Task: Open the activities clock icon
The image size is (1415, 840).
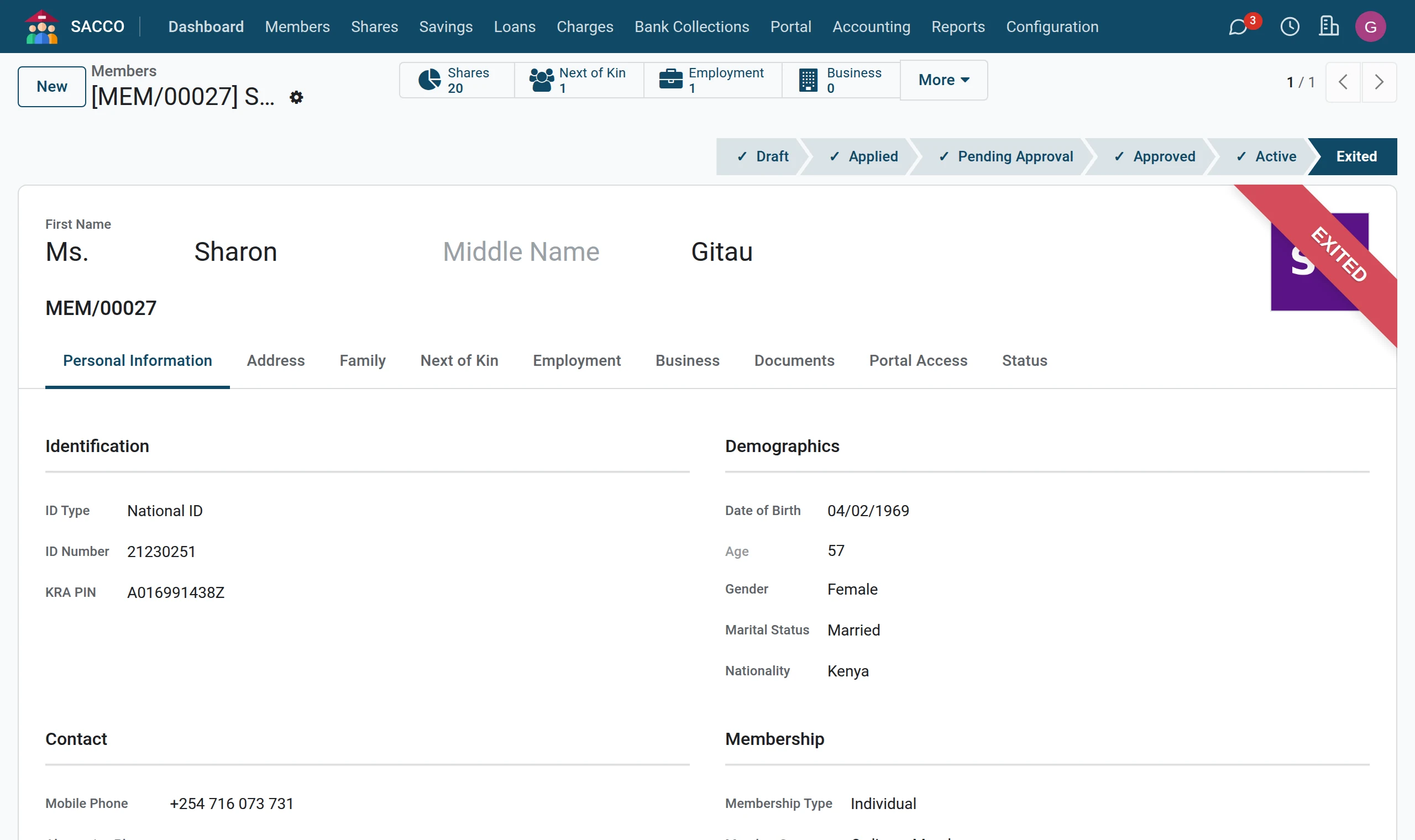Action: point(1290,27)
